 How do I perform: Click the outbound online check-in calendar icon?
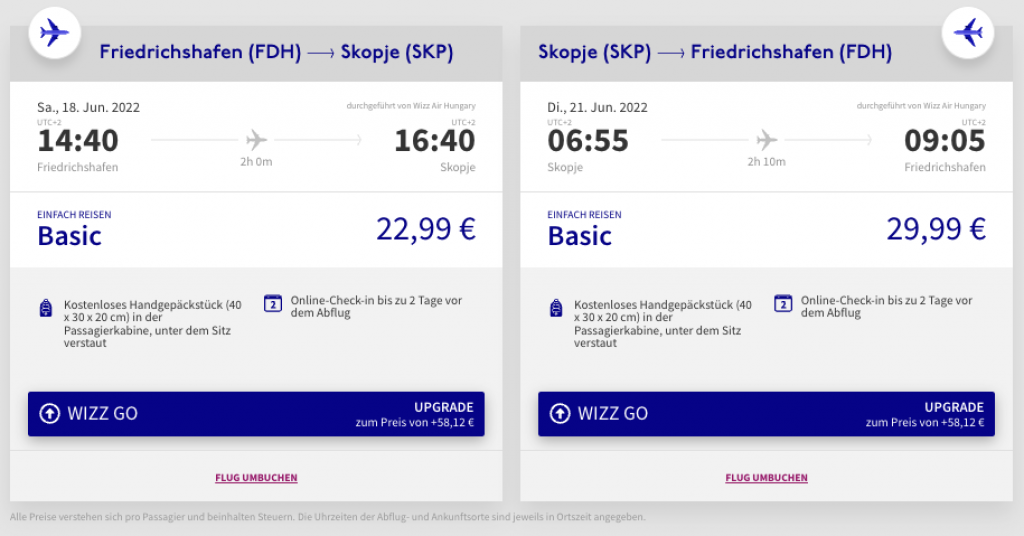coord(273,303)
